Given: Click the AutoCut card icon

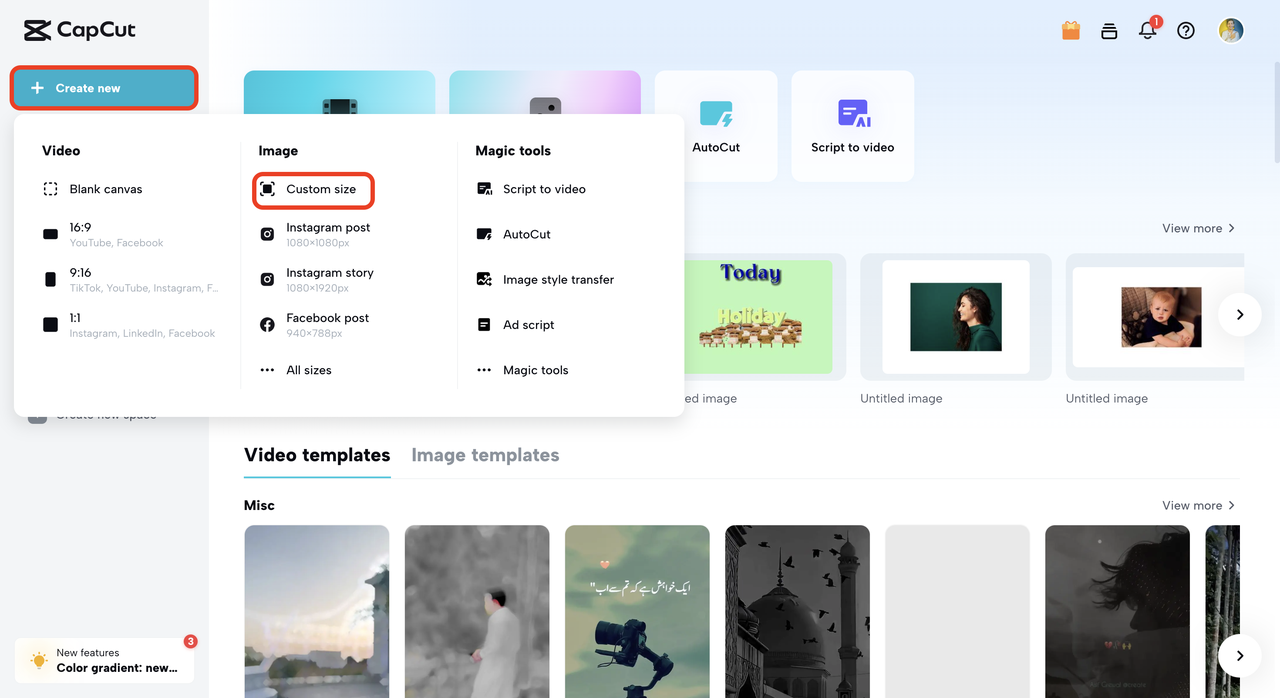Looking at the screenshot, I should [716, 113].
